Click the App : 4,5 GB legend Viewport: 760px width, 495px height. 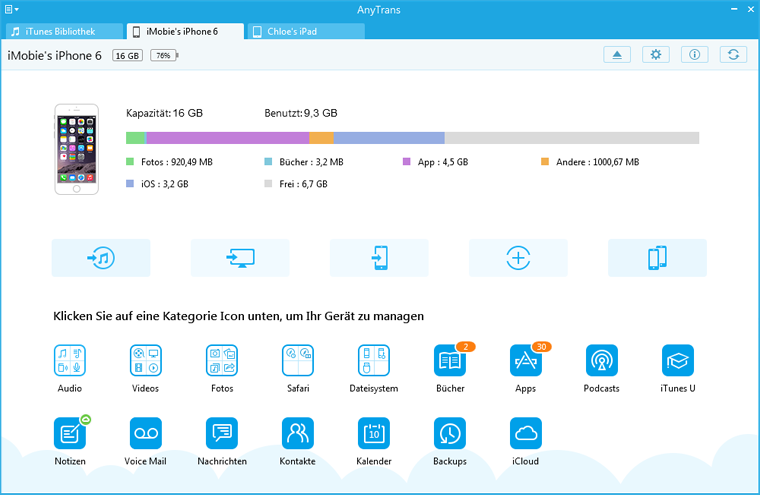point(435,162)
